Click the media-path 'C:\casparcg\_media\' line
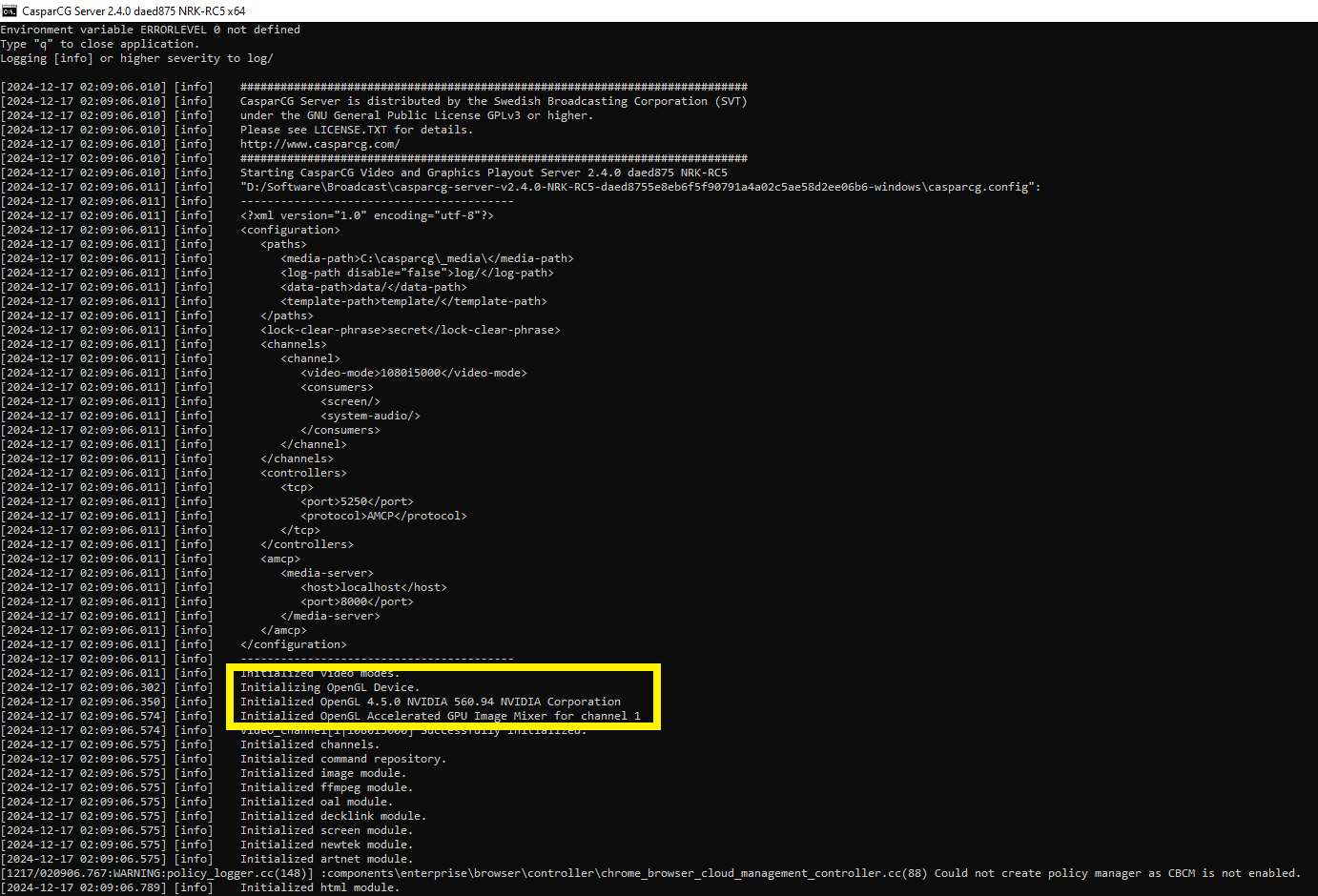This screenshot has width=1318, height=896. coord(427,258)
